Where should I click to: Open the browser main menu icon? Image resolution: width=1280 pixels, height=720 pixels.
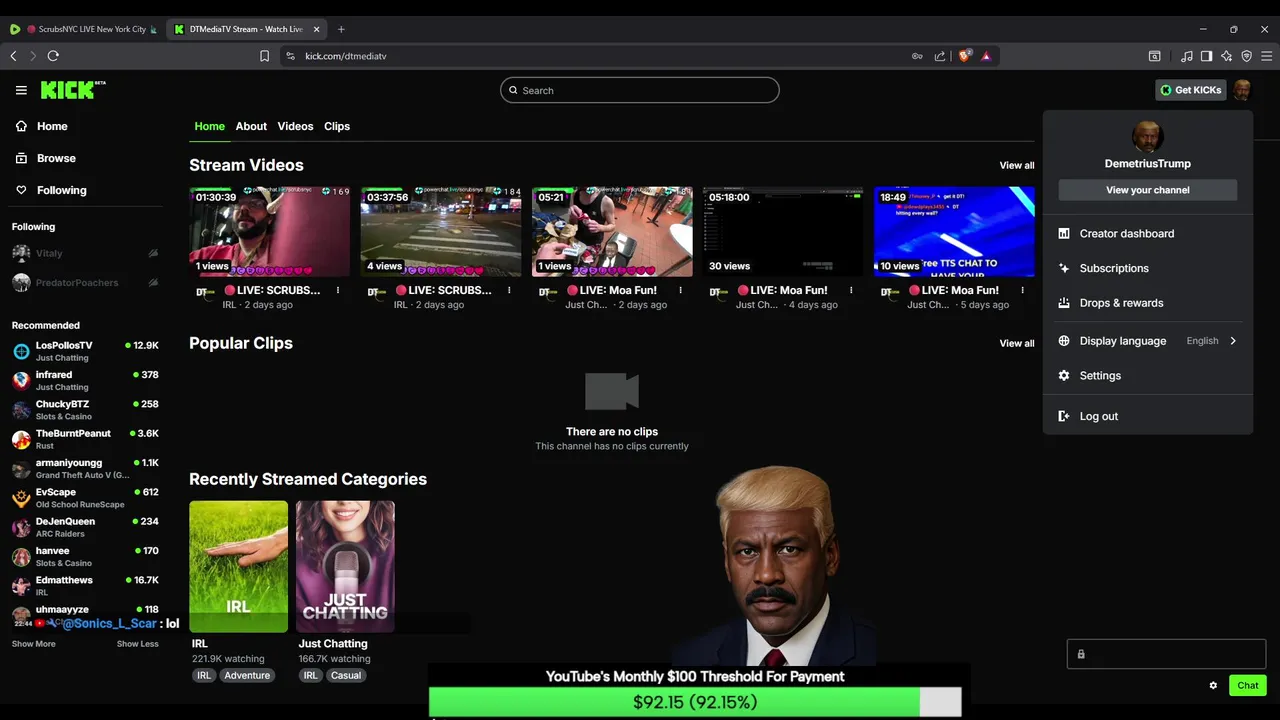[1266, 56]
